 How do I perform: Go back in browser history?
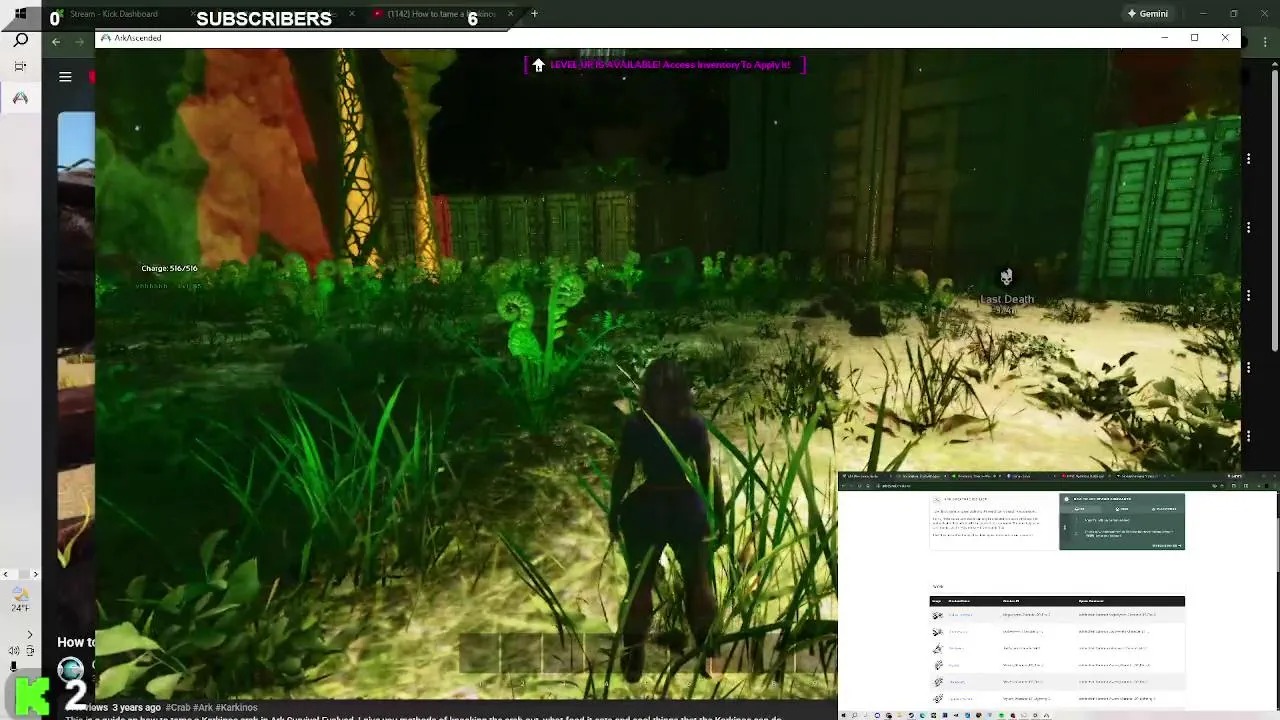56,42
